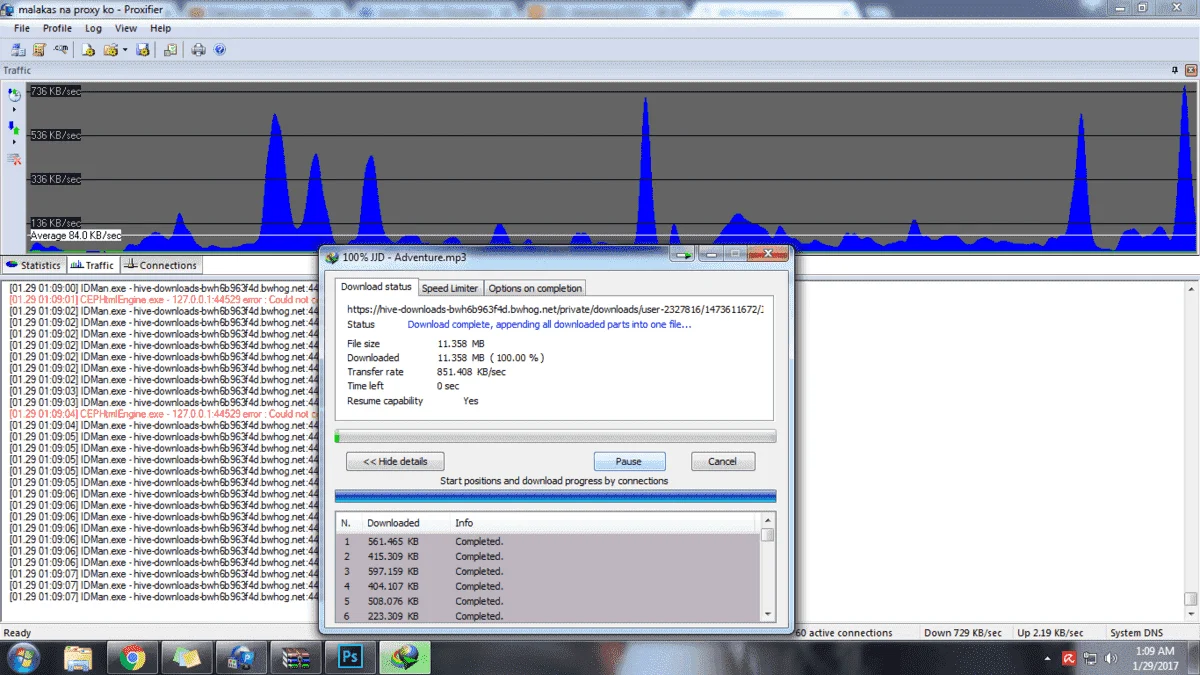Click the first red CEPHtmlEngine.exe error log line
This screenshot has width=1200, height=675.
[x=163, y=299]
